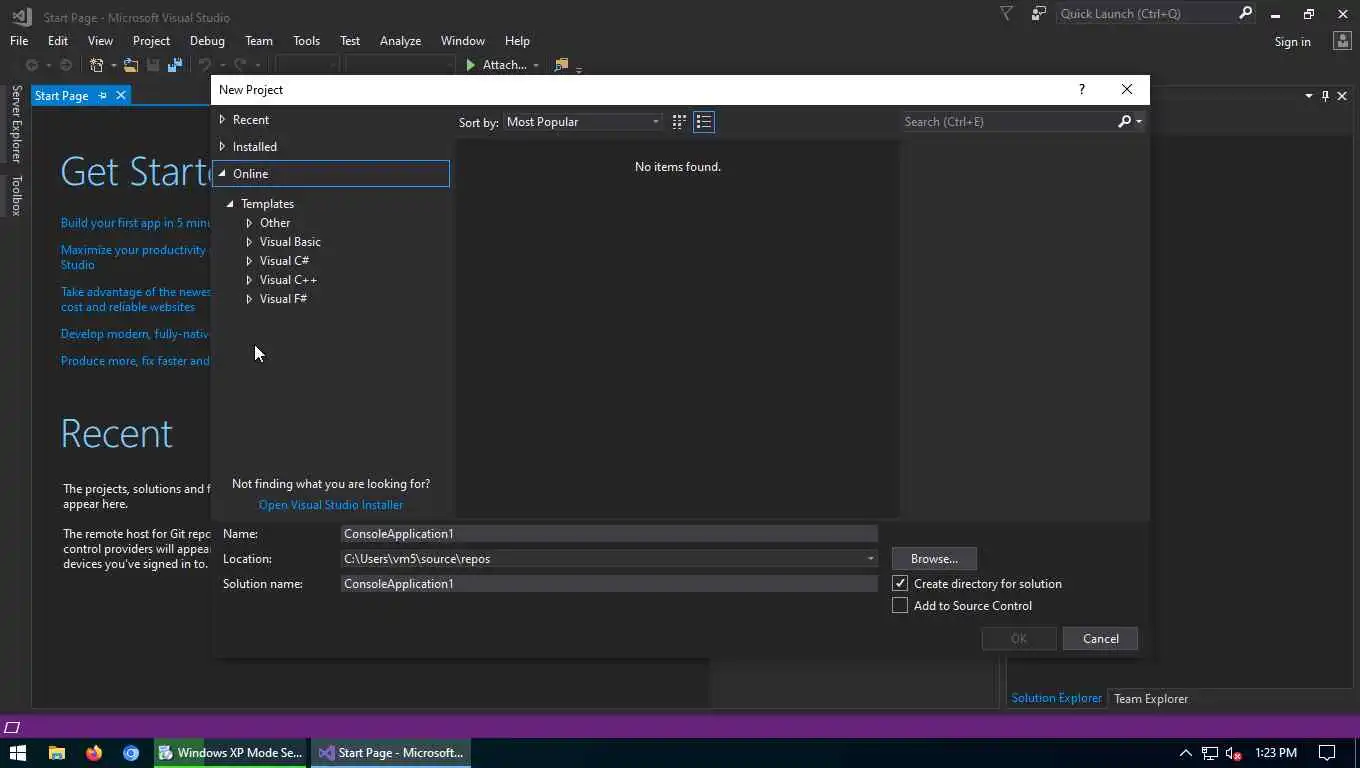Click the Sign in link
1360x768 pixels.
click(1292, 41)
